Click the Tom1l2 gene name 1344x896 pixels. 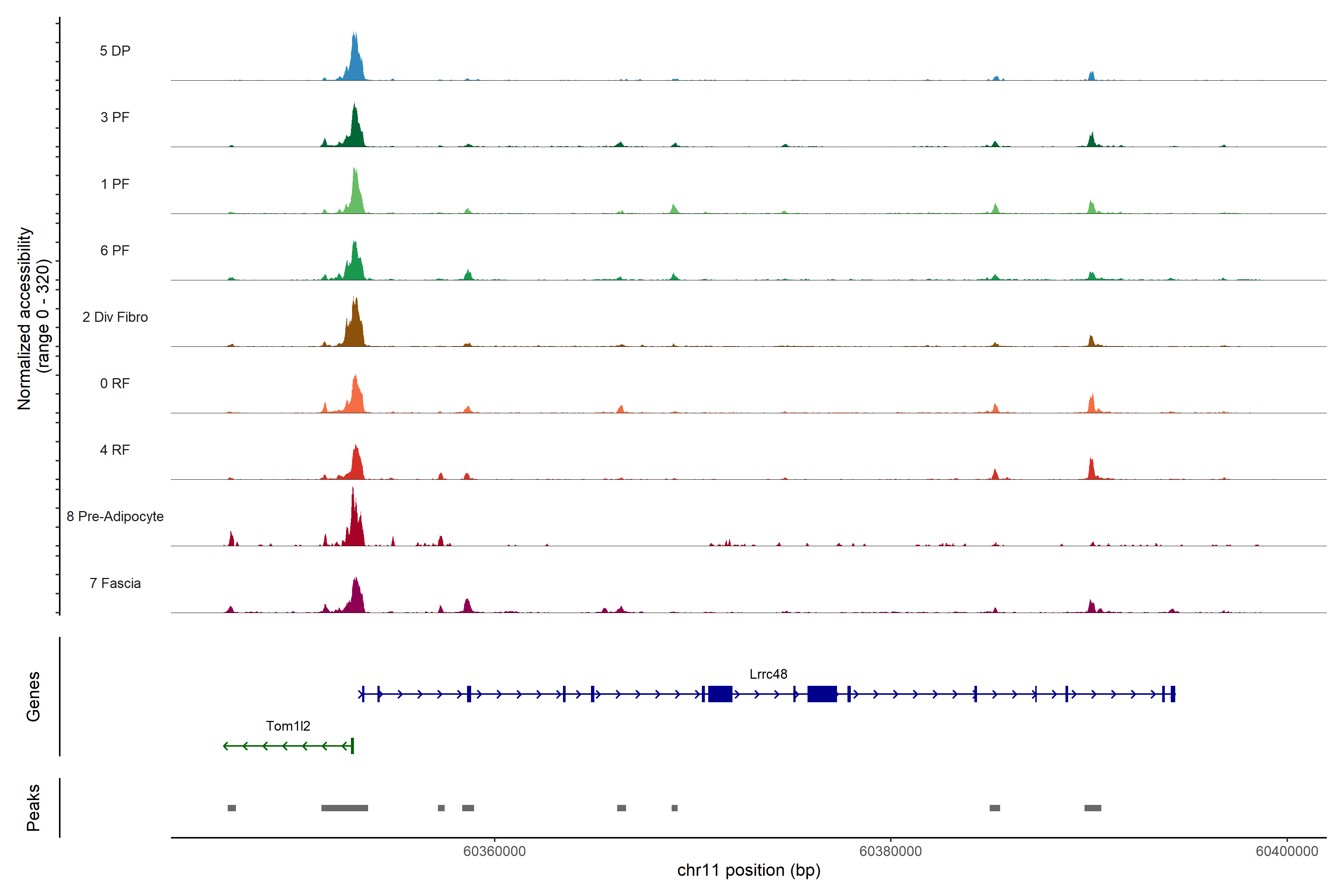tap(288, 726)
